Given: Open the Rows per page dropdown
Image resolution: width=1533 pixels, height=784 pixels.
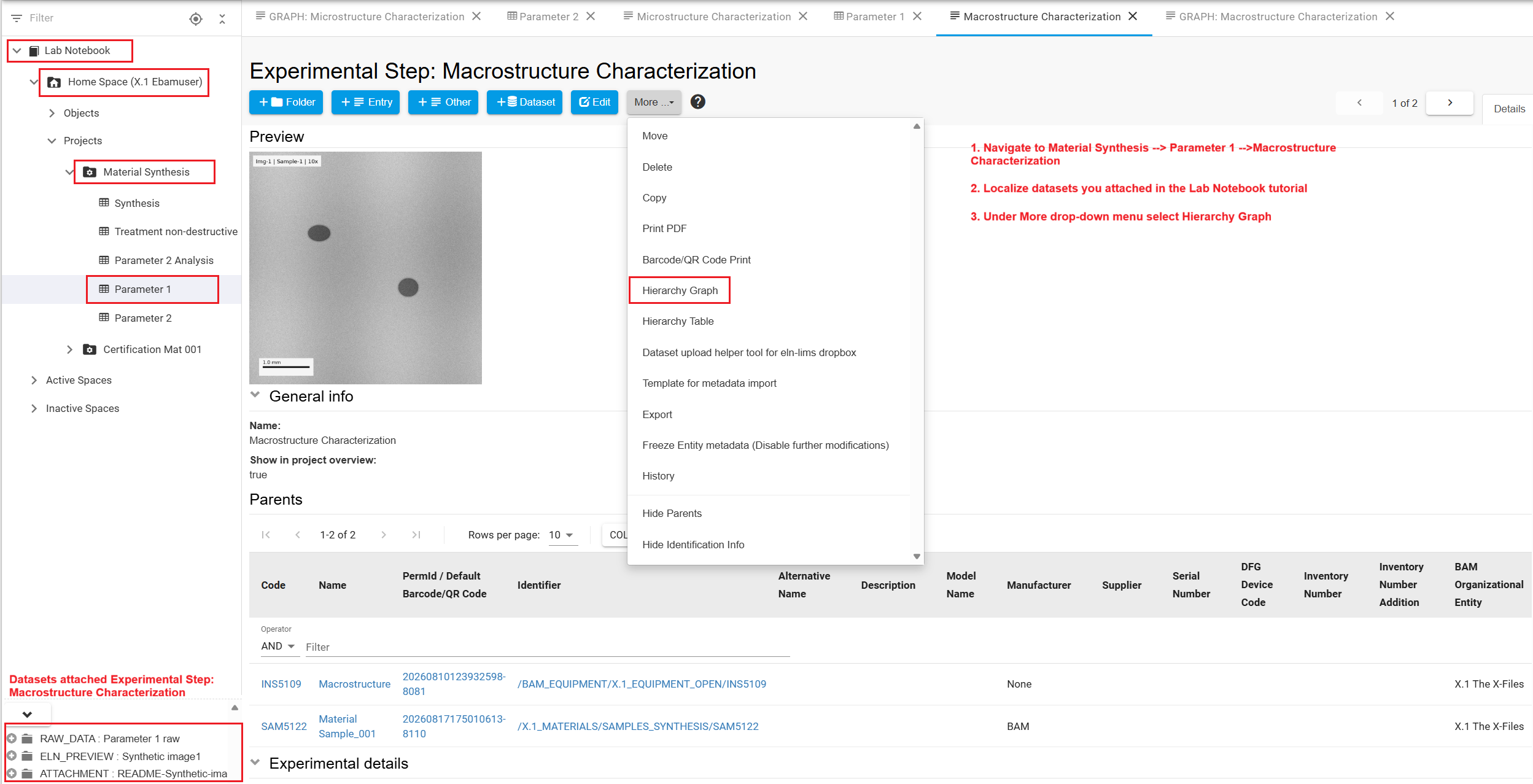Looking at the screenshot, I should (x=562, y=535).
